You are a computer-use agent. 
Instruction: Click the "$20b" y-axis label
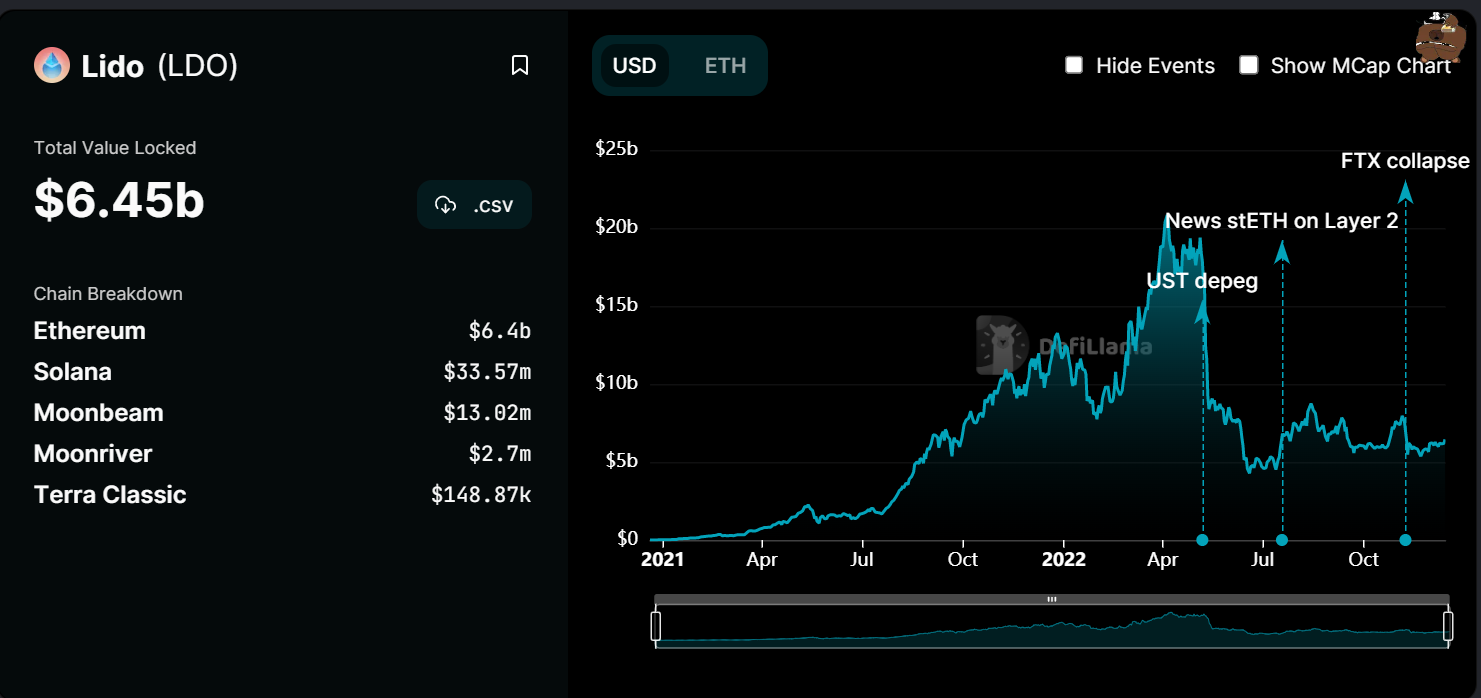coord(616,227)
